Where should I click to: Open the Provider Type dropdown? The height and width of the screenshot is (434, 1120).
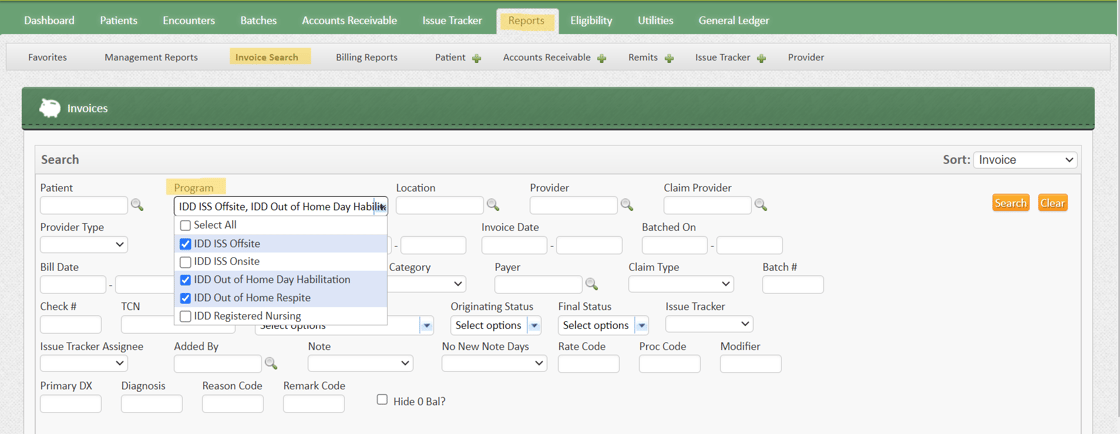[84, 245]
